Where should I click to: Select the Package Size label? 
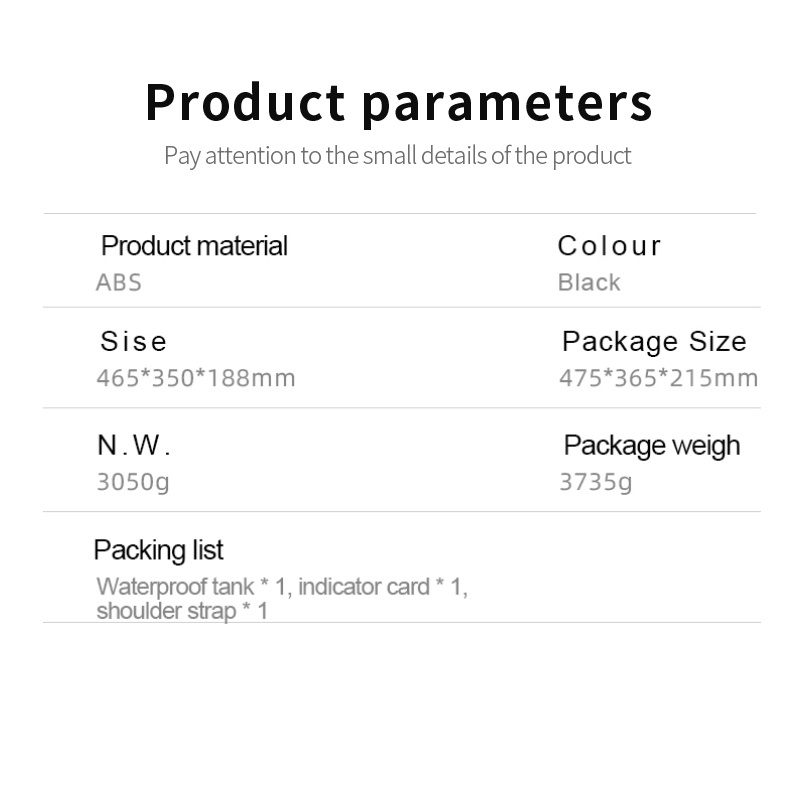(x=655, y=341)
